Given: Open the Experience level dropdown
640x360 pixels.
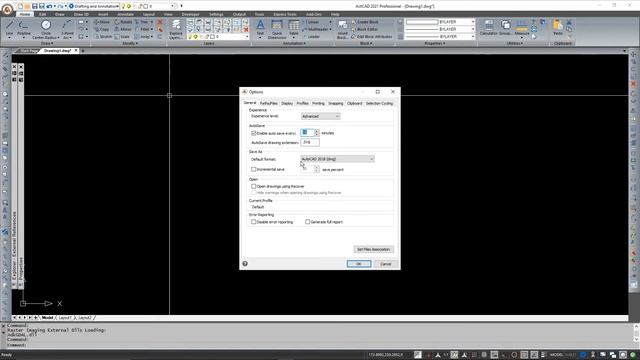Looking at the screenshot, I should (x=320, y=116).
